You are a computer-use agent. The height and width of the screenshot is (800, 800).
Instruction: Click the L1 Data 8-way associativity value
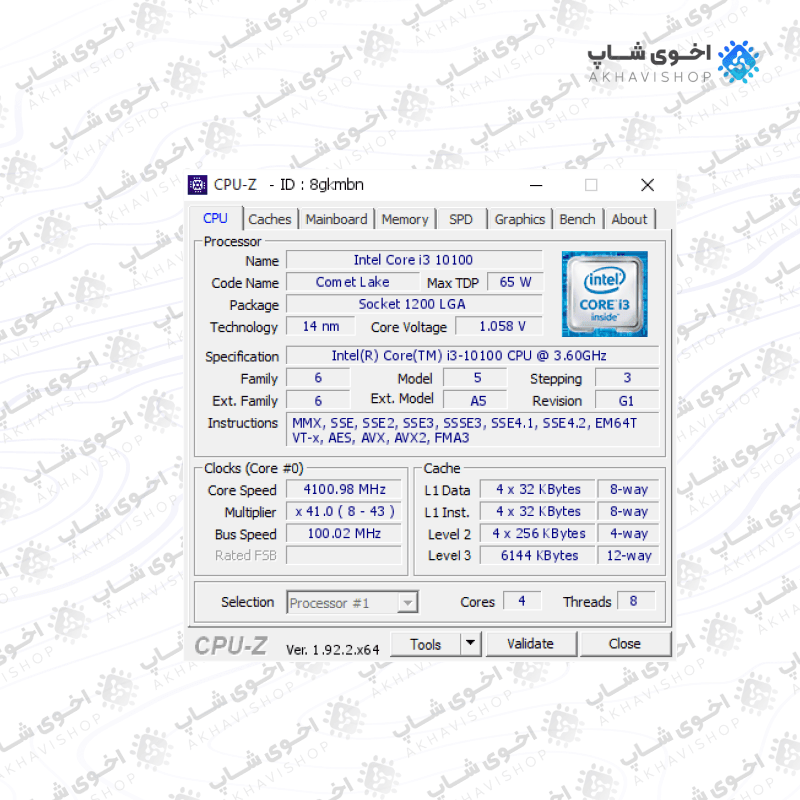(x=629, y=489)
